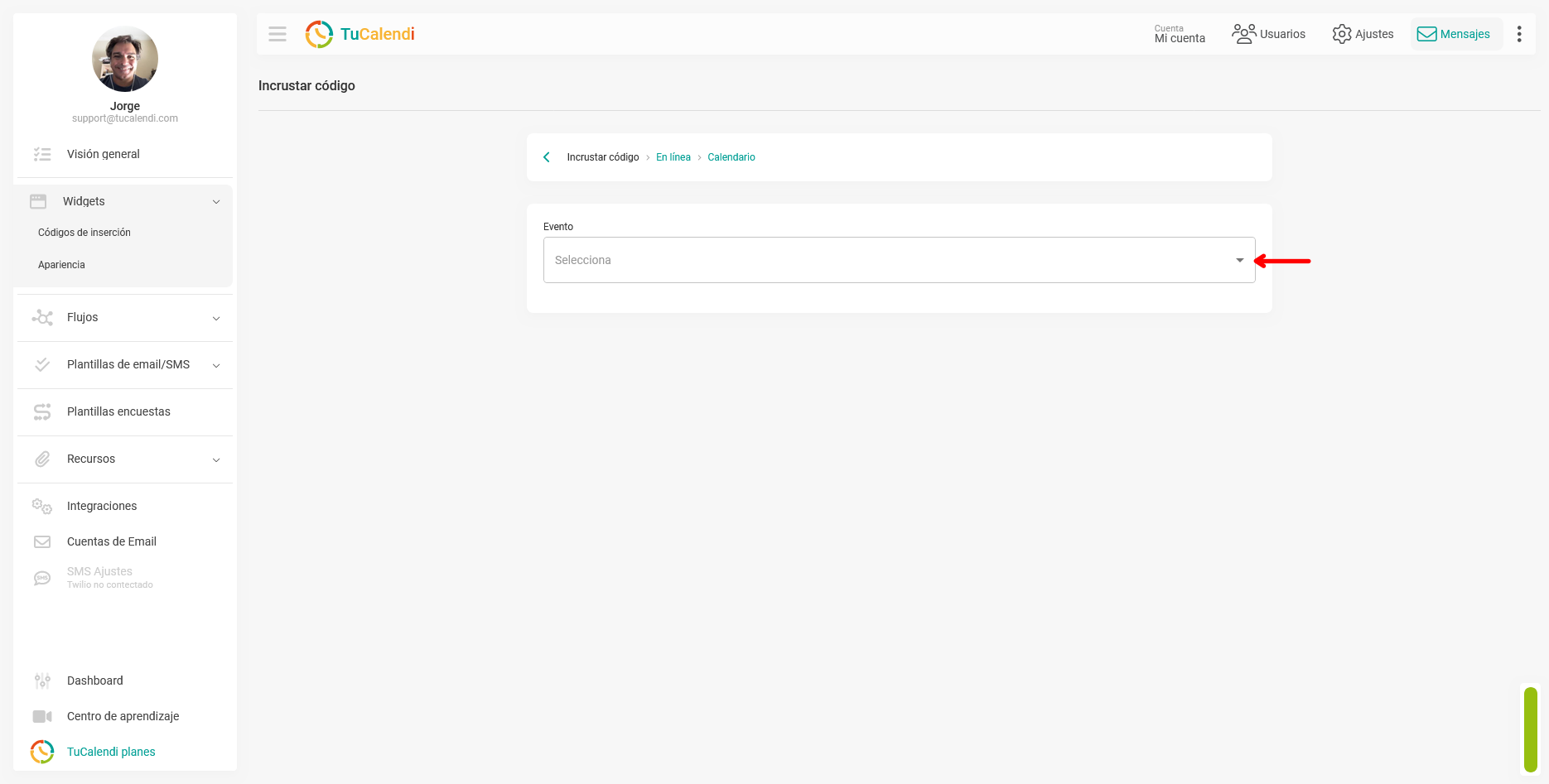The height and width of the screenshot is (784, 1549).
Task: Click the Calendario breadcrumb link
Action: click(731, 157)
